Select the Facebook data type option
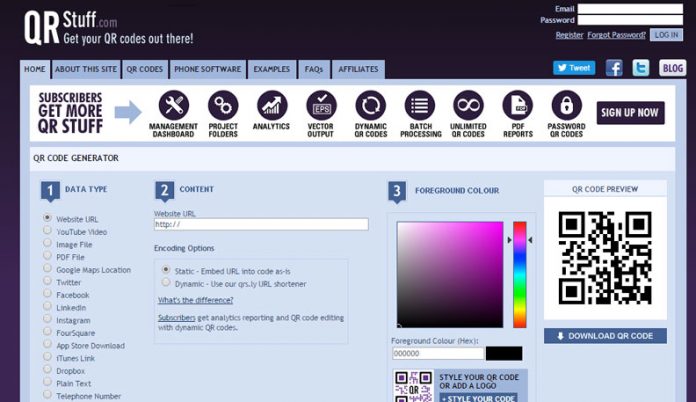The height and width of the screenshot is (402, 696). 47,293
